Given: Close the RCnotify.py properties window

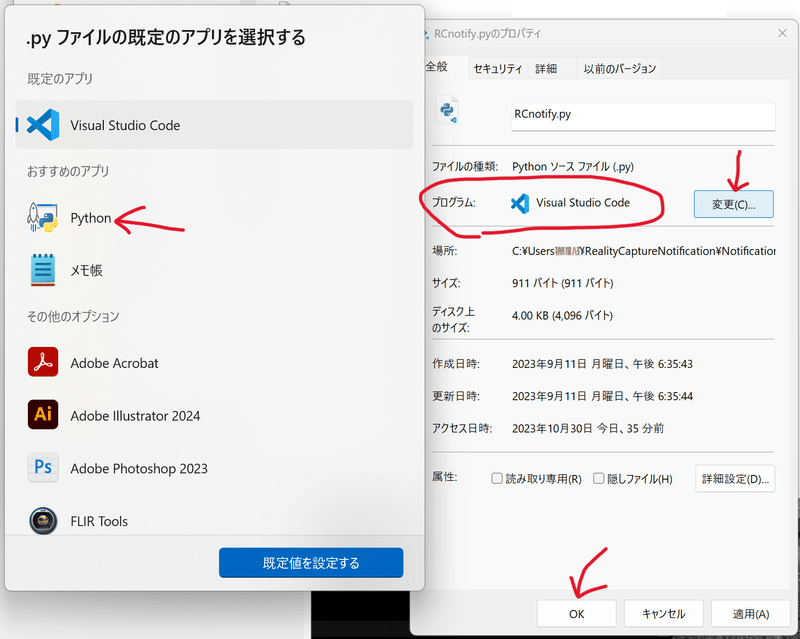Looking at the screenshot, I should (782, 33).
